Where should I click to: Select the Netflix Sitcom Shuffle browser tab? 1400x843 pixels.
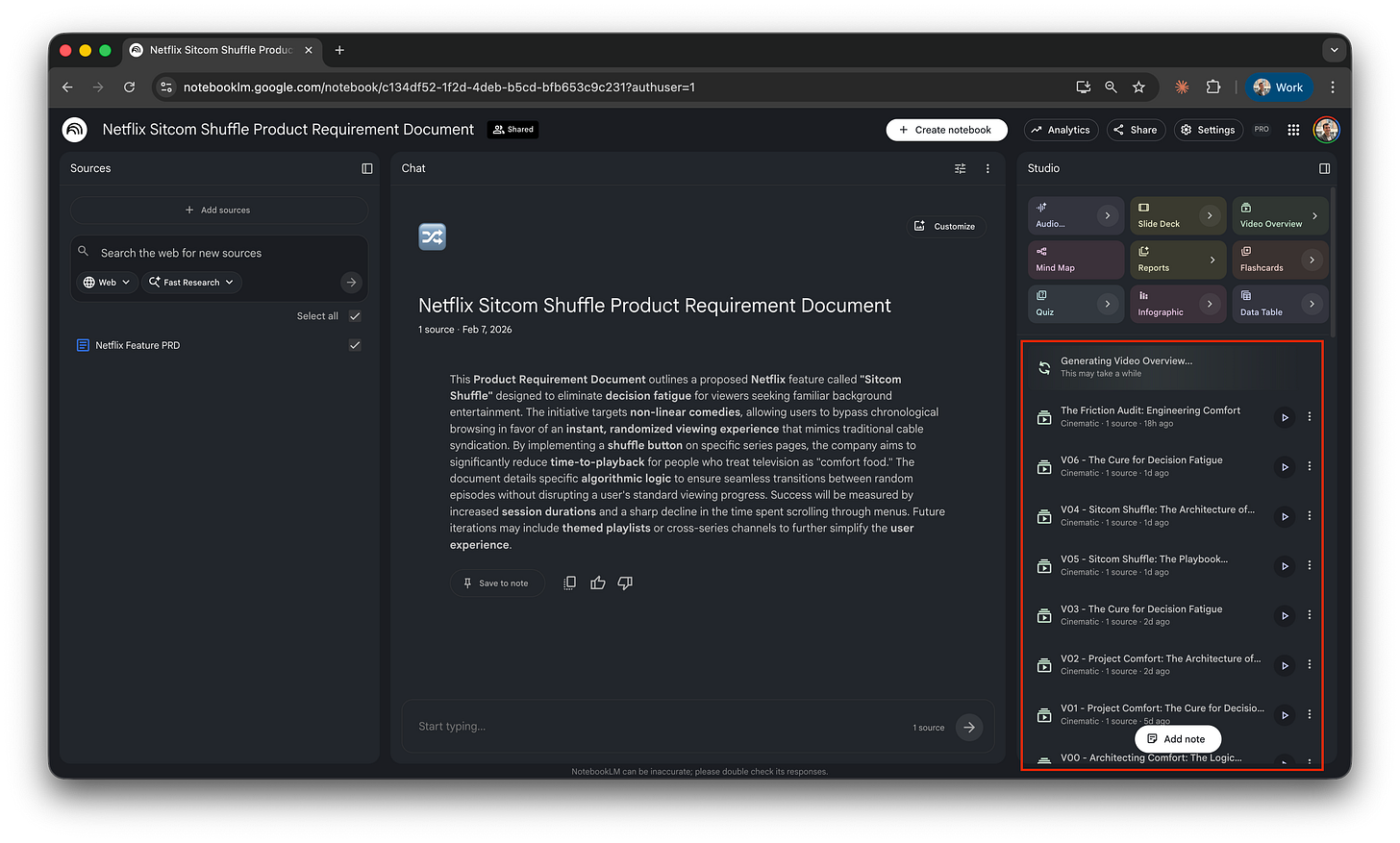[x=220, y=50]
